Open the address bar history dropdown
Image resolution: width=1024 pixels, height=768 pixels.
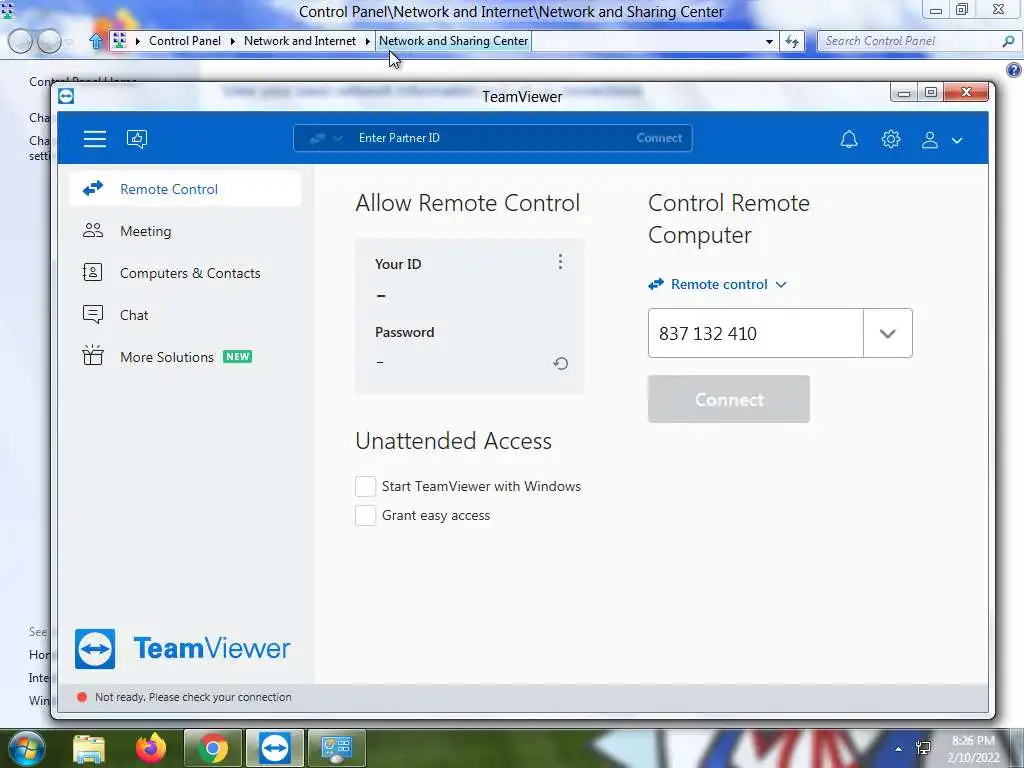pos(769,41)
